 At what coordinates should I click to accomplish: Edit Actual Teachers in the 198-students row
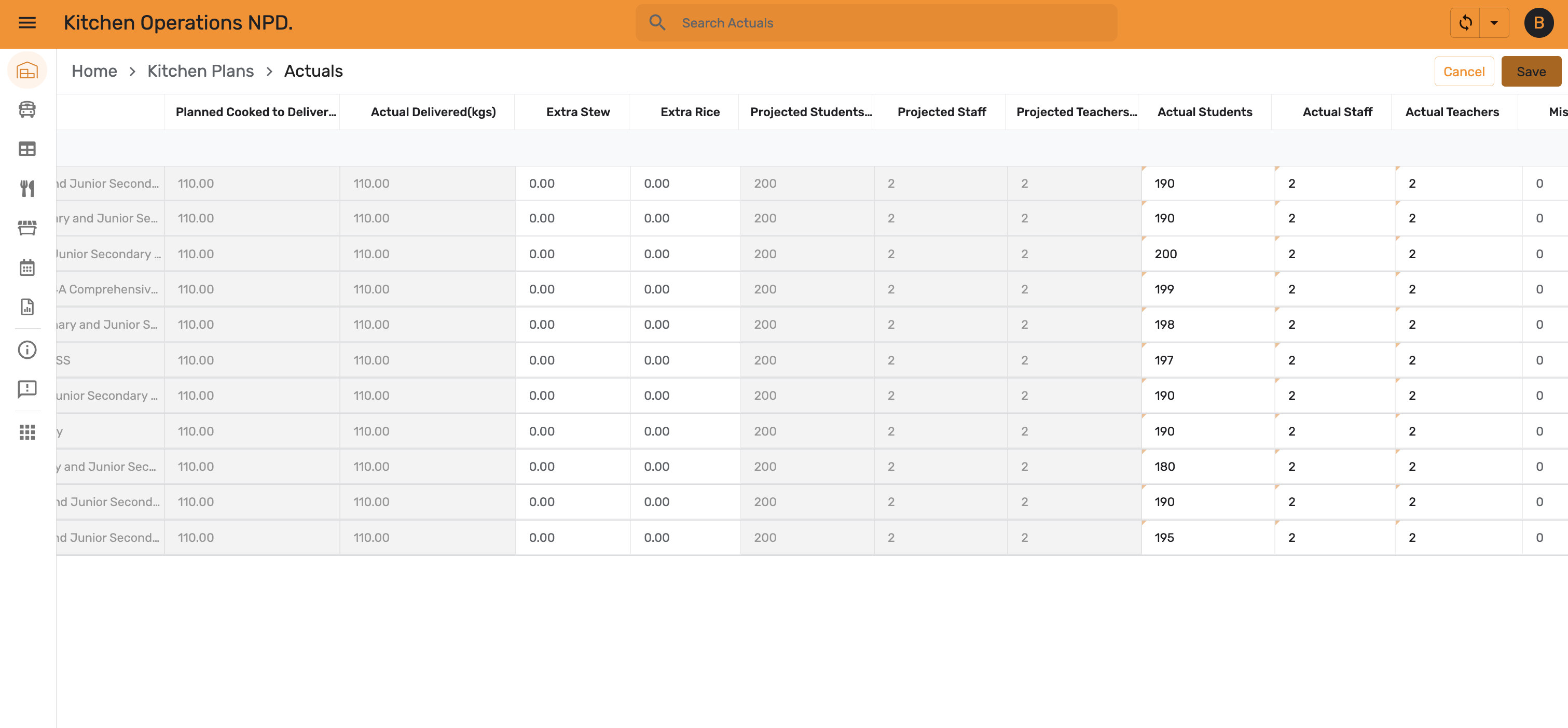(1459, 325)
